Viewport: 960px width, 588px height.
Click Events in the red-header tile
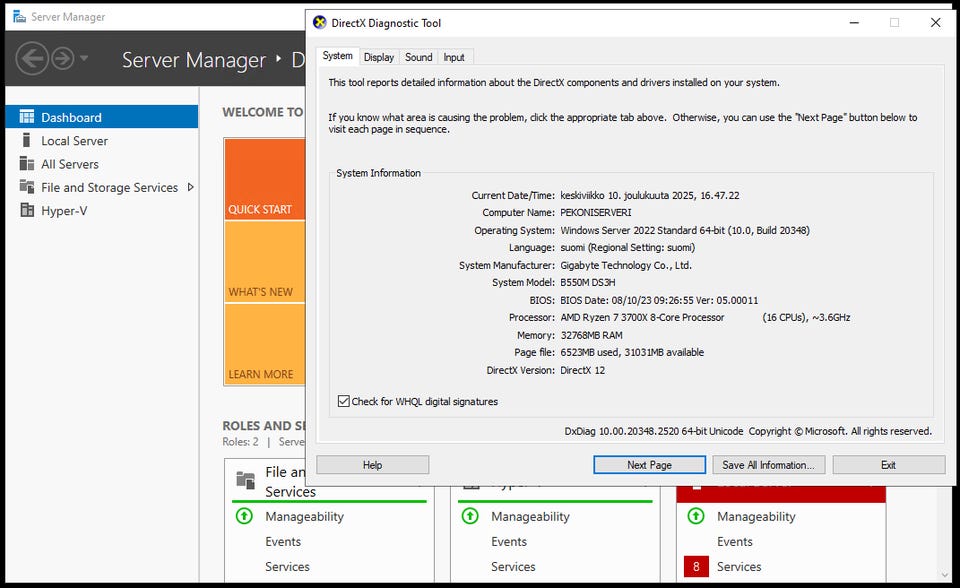(735, 541)
